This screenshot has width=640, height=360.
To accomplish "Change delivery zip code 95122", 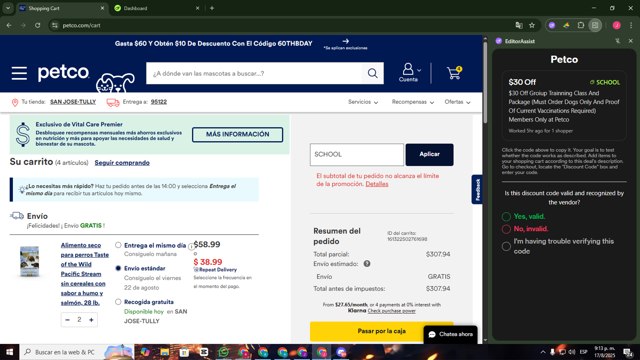I will (158, 102).
